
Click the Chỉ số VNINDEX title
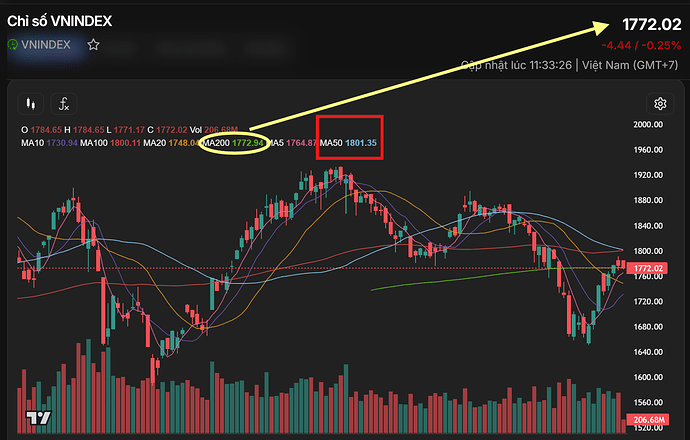point(59,21)
